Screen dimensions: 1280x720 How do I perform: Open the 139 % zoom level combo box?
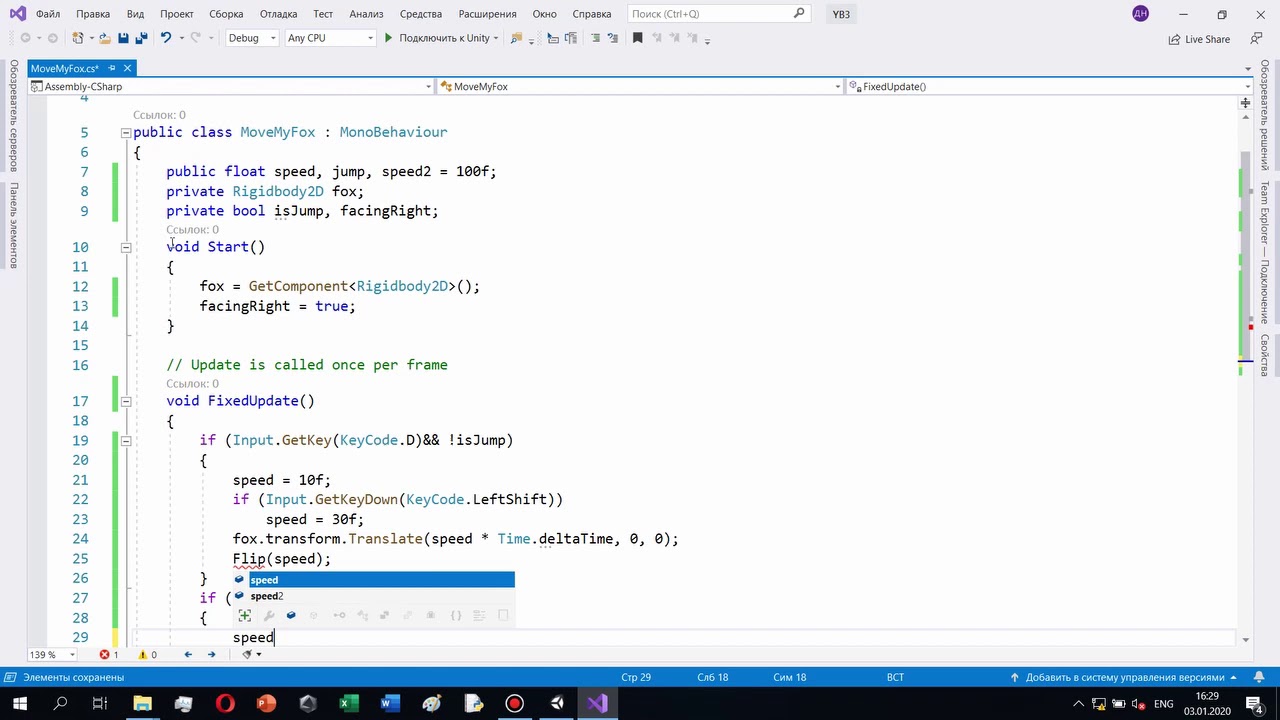(52, 655)
